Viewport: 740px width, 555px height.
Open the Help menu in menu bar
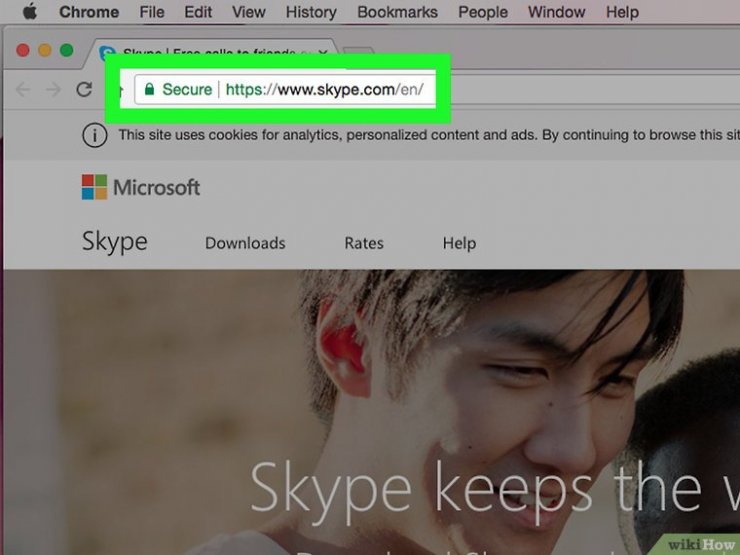point(622,12)
